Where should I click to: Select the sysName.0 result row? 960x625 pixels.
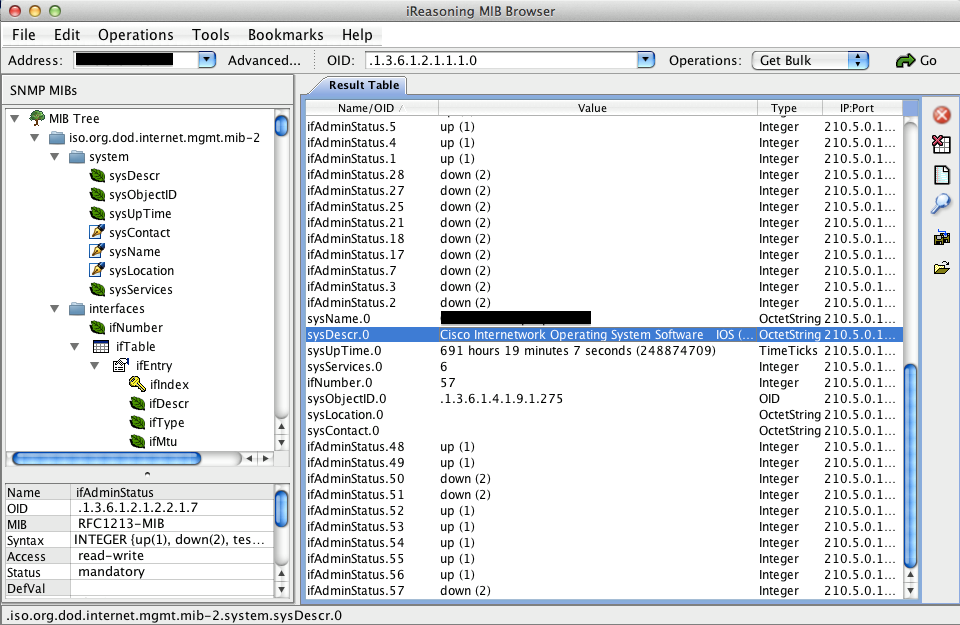604,319
